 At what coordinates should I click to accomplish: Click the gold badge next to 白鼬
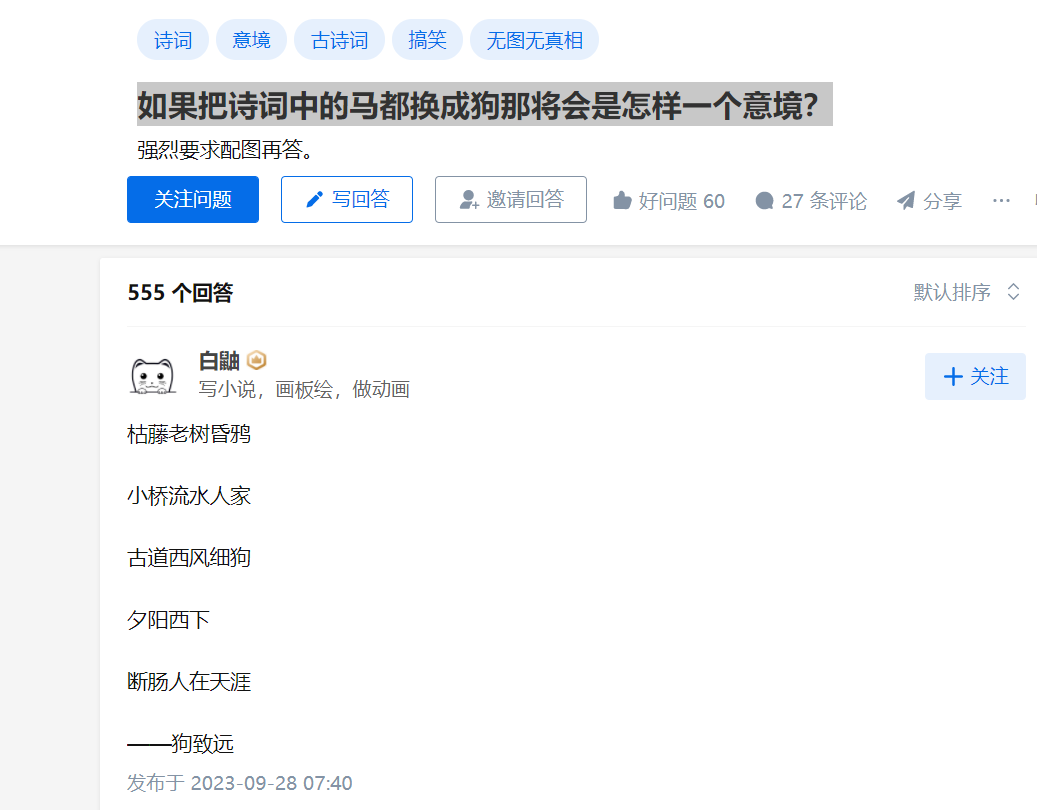tap(257, 360)
